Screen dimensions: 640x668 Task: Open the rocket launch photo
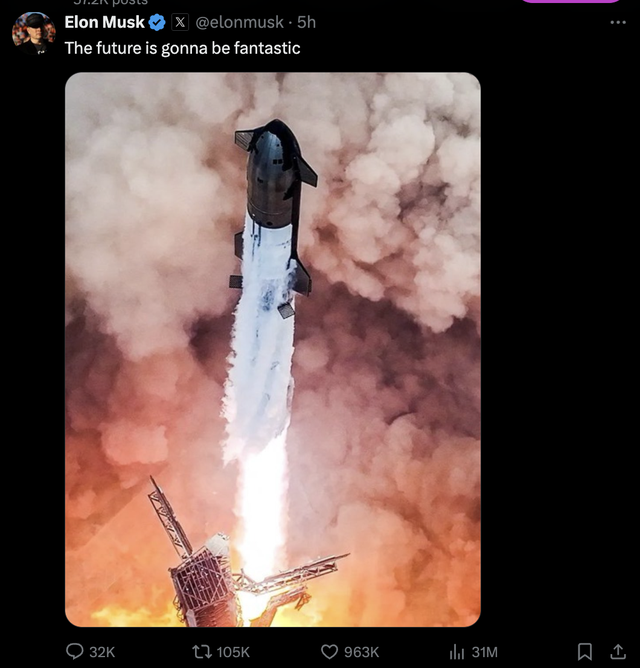272,350
